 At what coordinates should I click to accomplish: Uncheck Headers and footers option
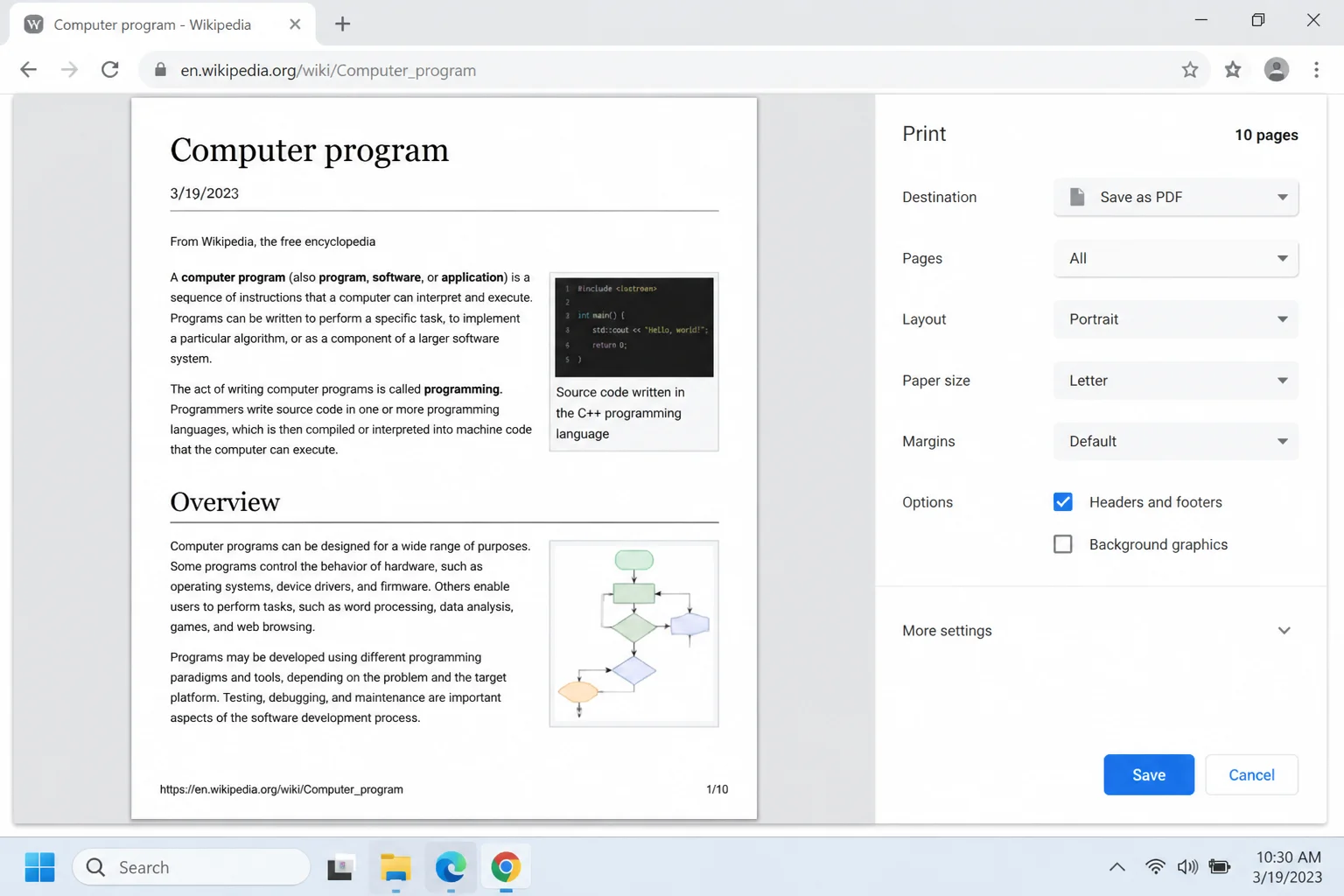point(1063,502)
